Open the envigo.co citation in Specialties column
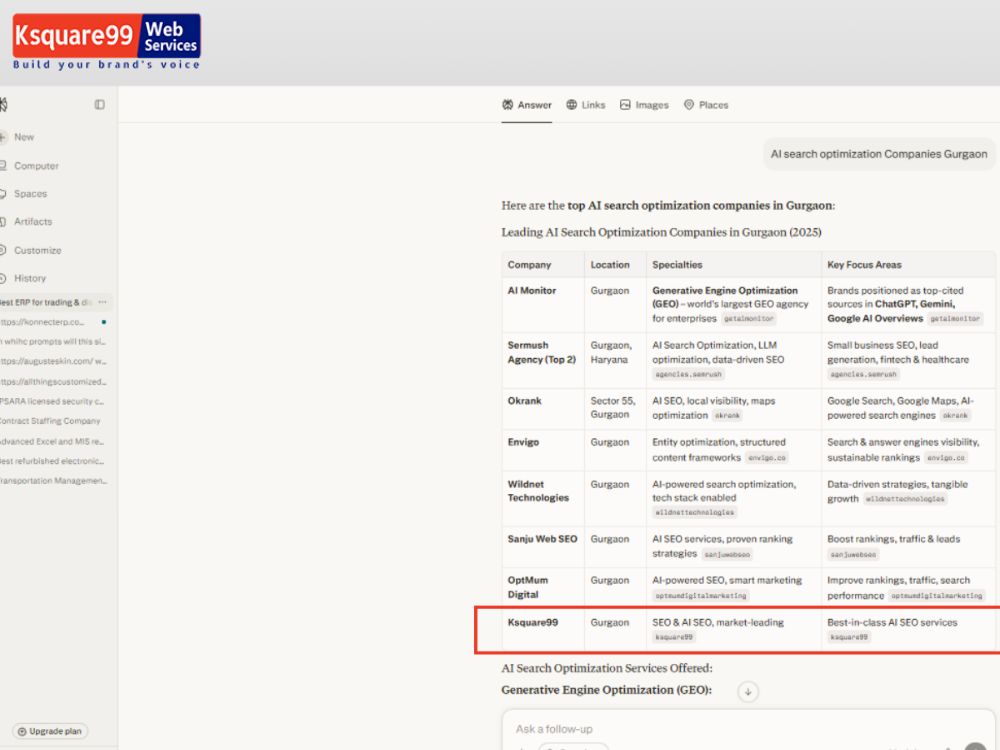The image size is (1000, 750). coord(767,458)
